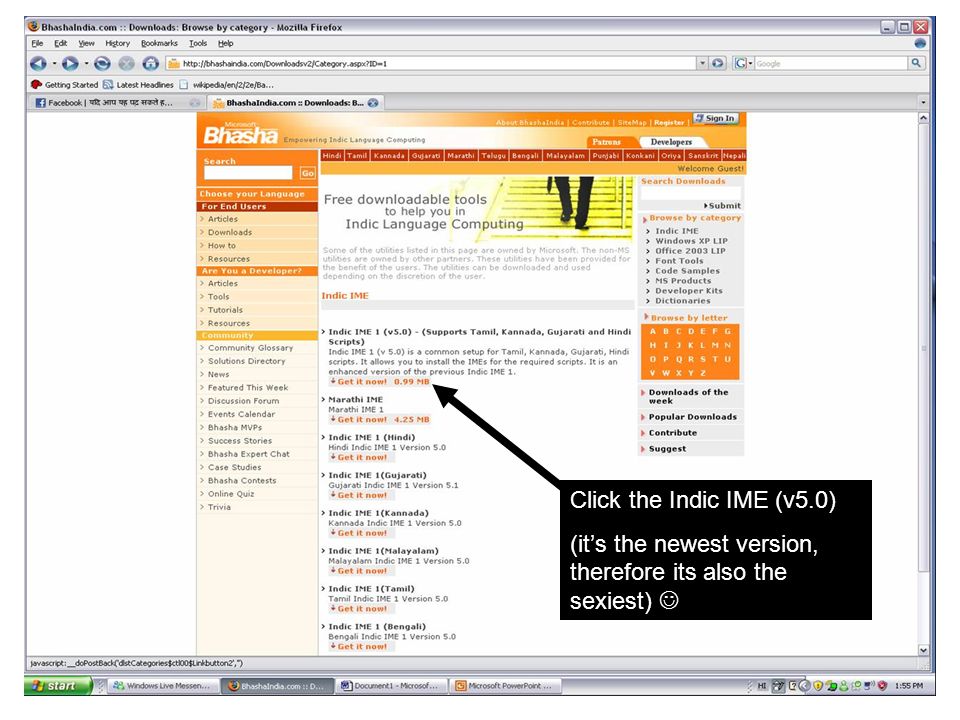Click the Go button beside site search
The image size is (960, 720).
[x=307, y=173]
